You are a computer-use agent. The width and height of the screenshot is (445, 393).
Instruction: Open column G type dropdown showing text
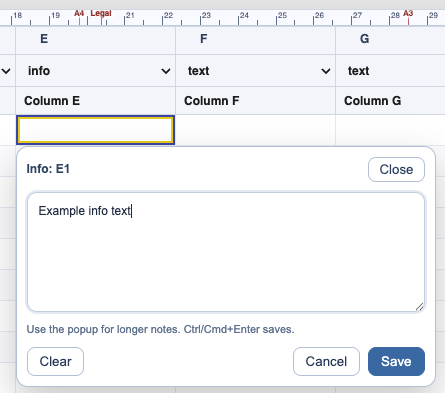coord(390,71)
